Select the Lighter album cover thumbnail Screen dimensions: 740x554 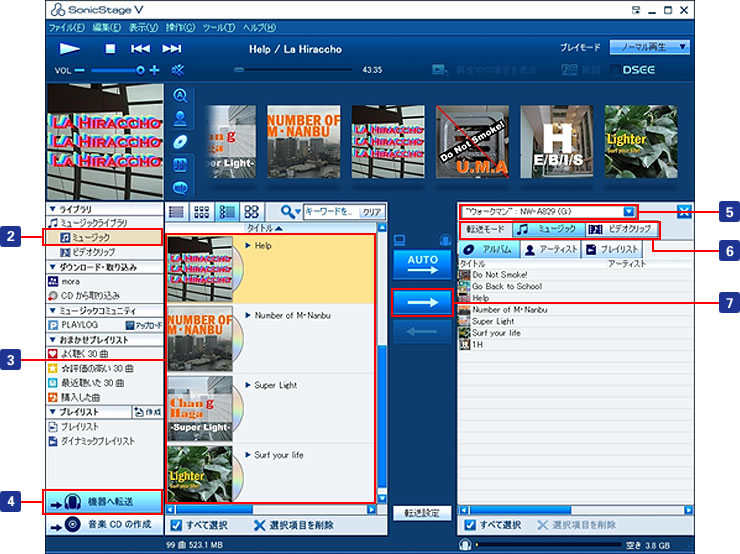coord(641,142)
